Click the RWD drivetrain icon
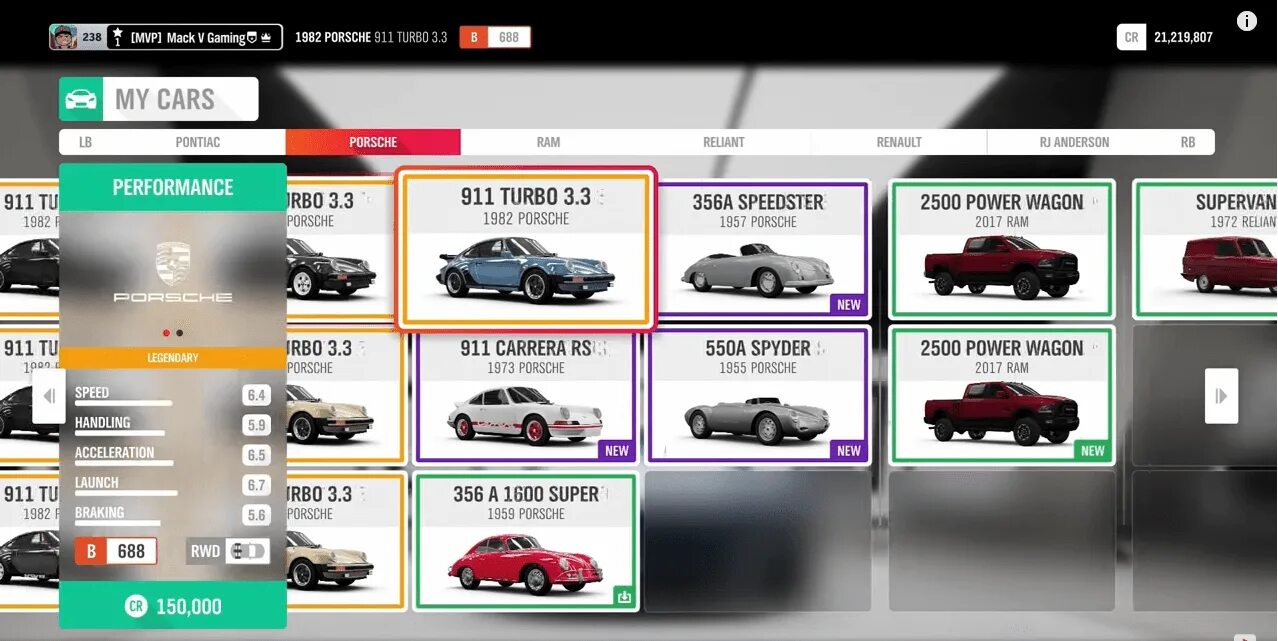This screenshot has height=641, width=1278. 247,551
